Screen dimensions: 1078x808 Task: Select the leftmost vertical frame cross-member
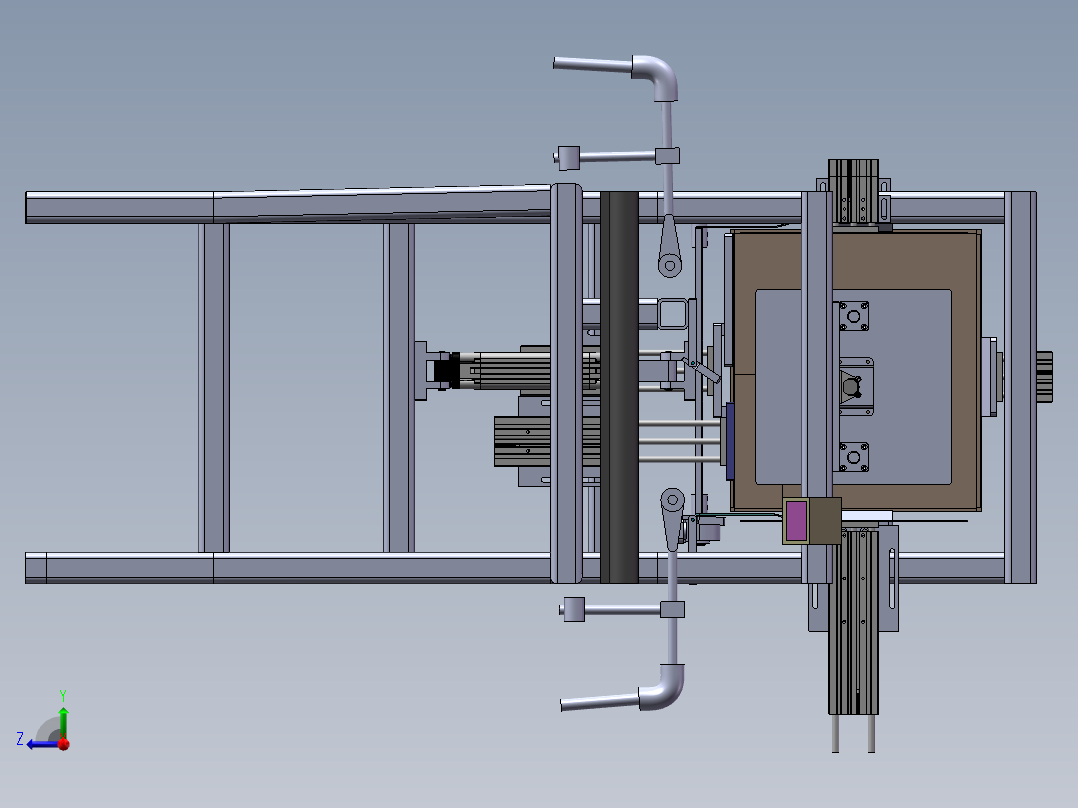[214, 387]
